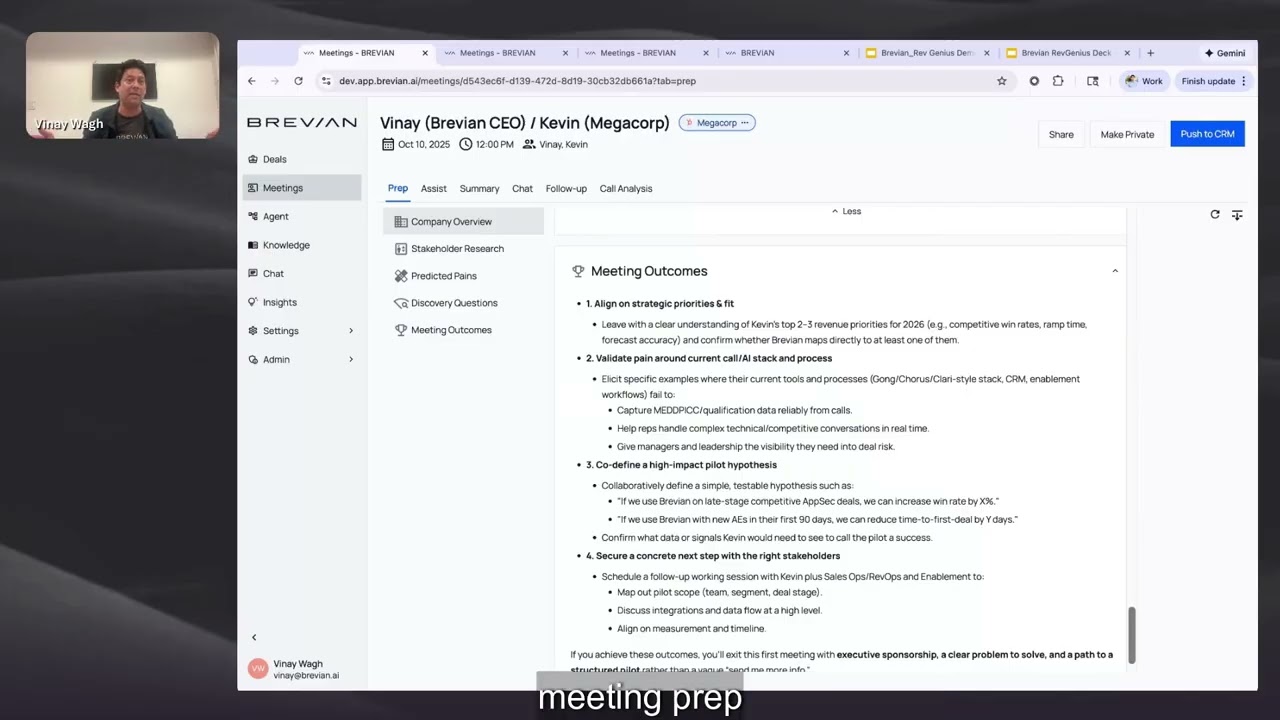Screen dimensions: 1280x720
Task: Click the collapse-all sections icon
Action: [1237, 214]
